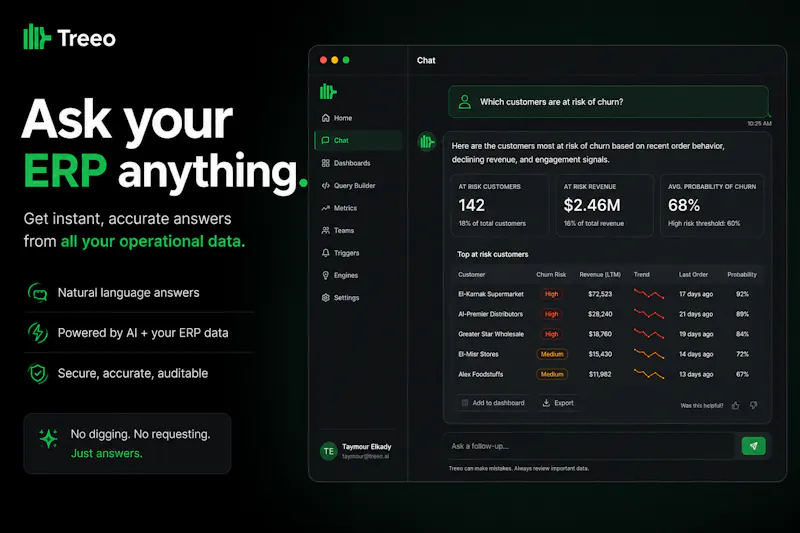800x533 pixels.
Task: Click the Export button
Action: click(x=558, y=403)
